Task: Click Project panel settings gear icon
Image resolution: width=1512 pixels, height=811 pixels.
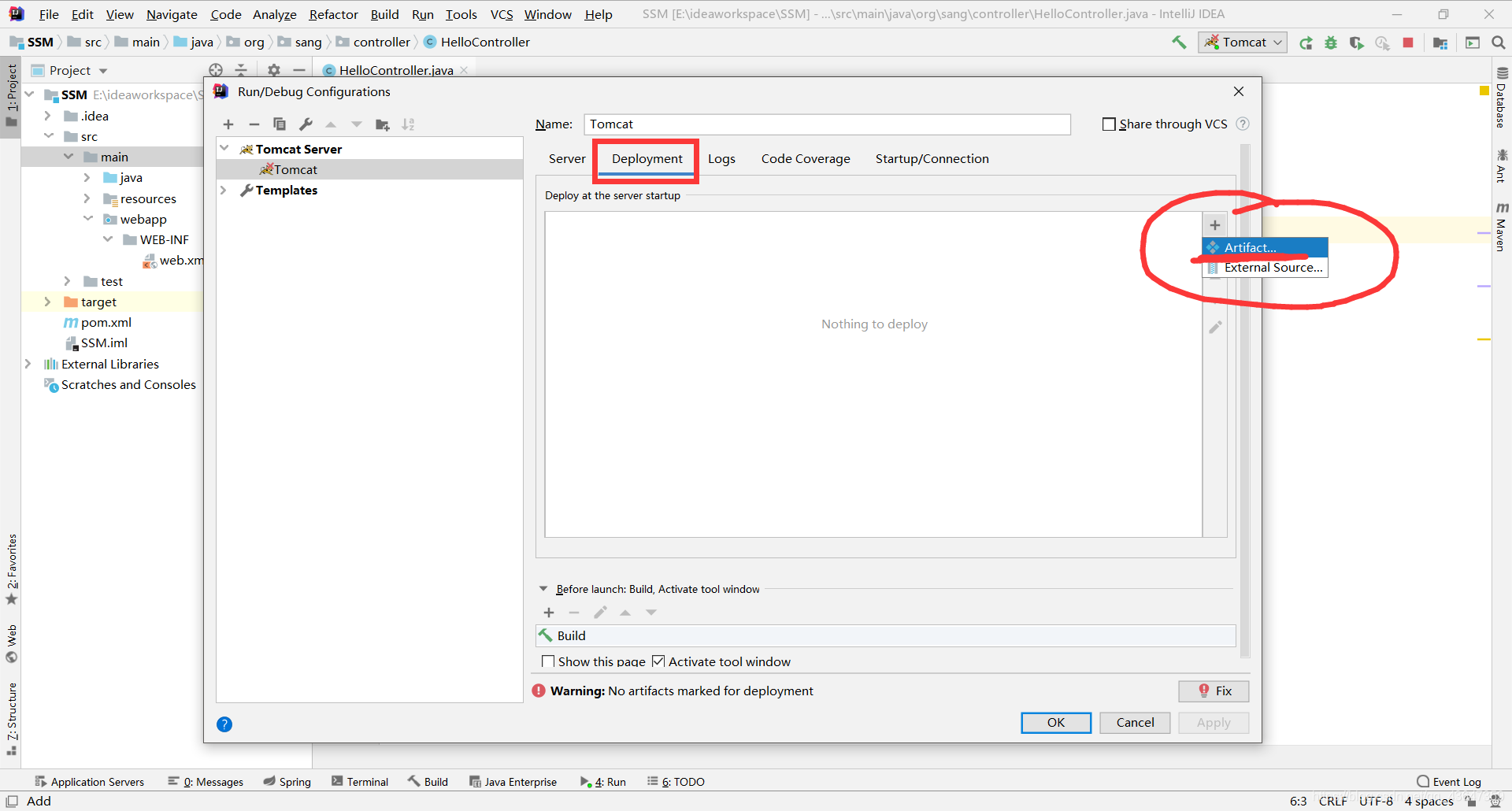Action: tap(273, 70)
